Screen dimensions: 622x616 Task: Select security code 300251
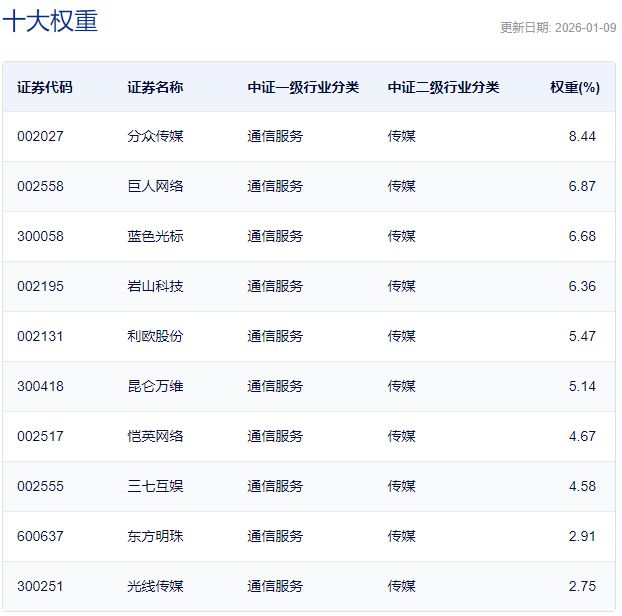pyautogui.click(x=40, y=586)
